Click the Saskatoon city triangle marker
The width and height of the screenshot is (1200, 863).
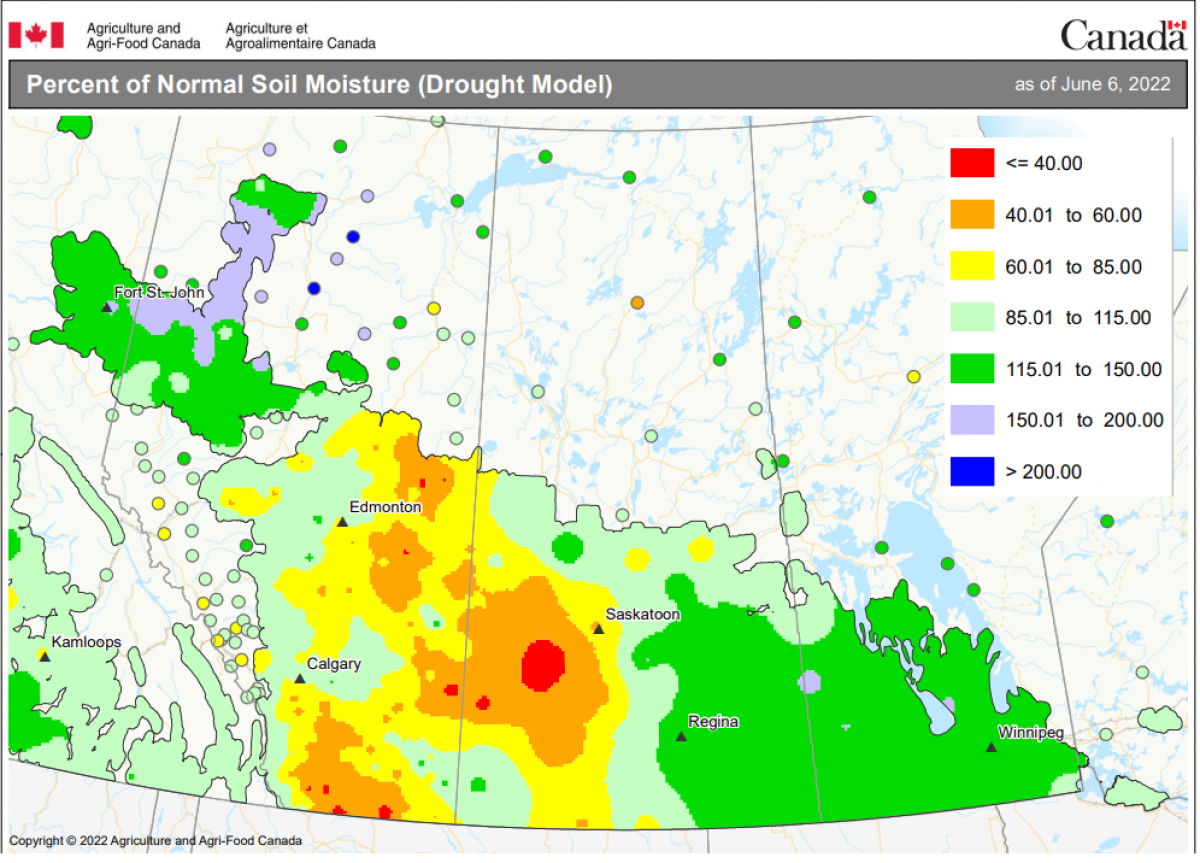(598, 629)
